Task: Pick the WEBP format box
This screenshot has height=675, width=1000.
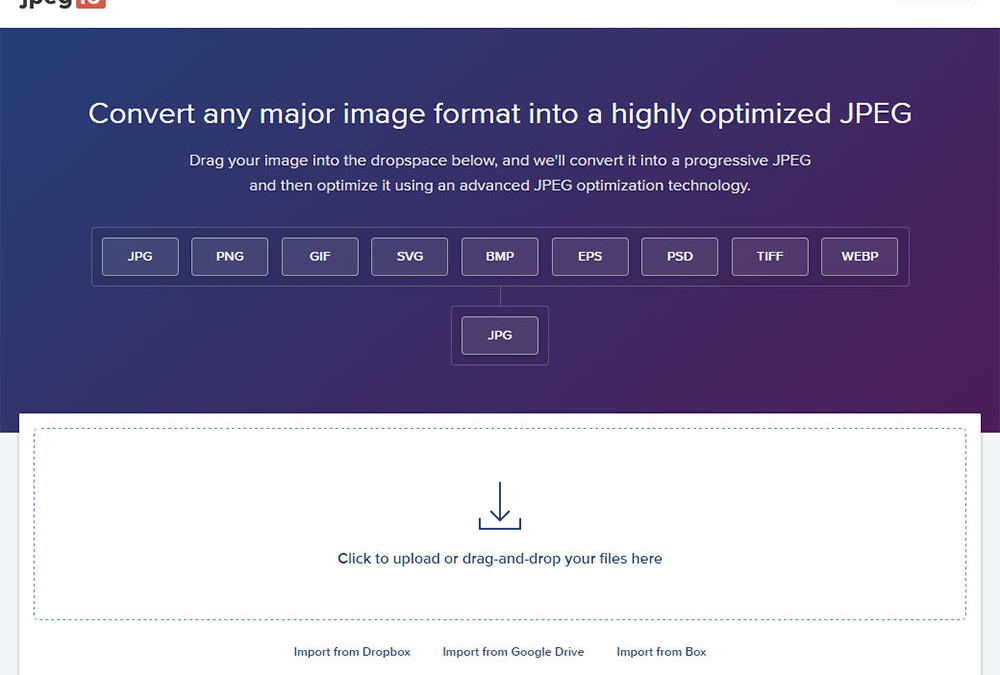Action: (x=859, y=256)
